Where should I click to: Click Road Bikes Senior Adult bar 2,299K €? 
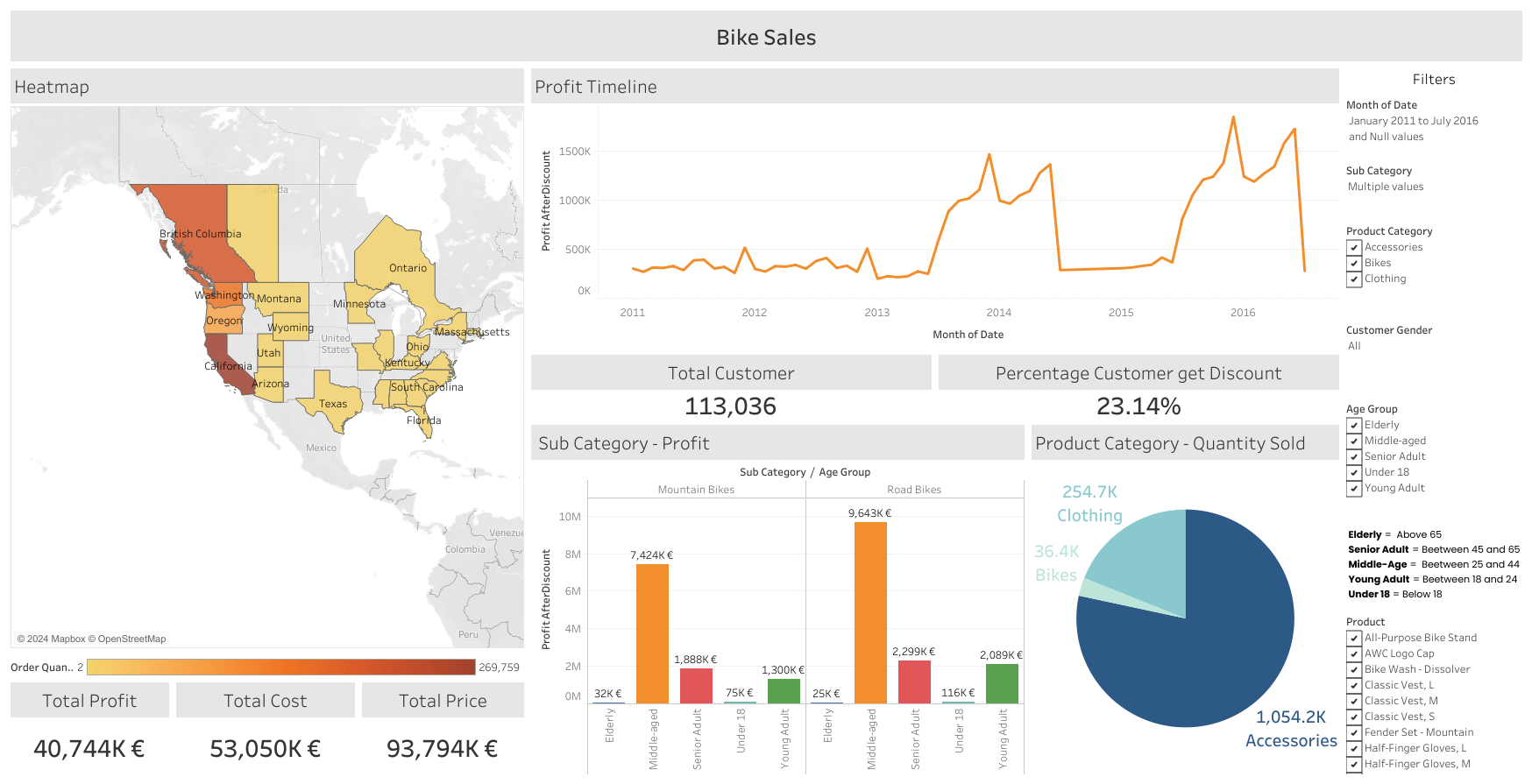(x=914, y=682)
